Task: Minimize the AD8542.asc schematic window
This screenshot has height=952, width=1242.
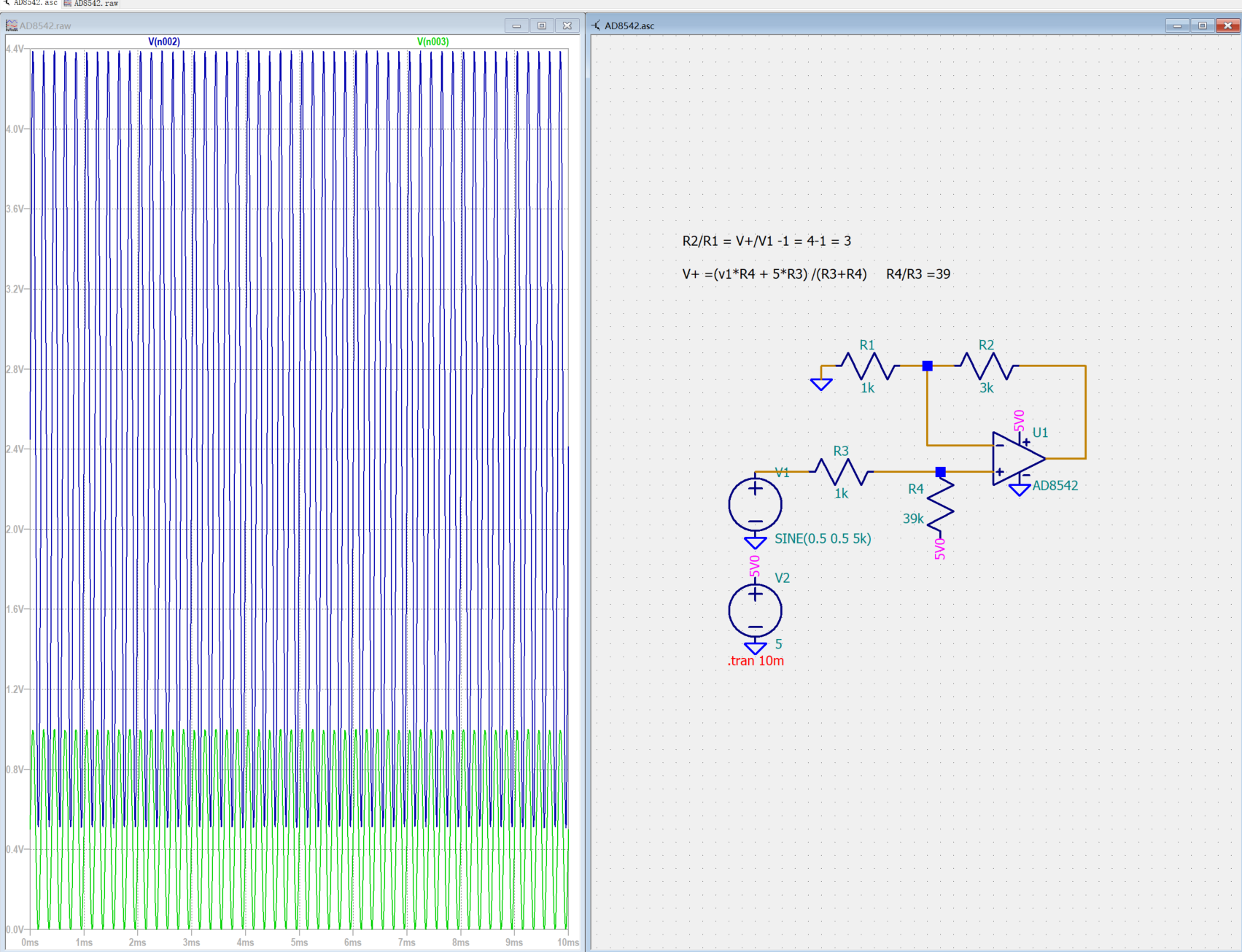Action: click(x=1177, y=26)
